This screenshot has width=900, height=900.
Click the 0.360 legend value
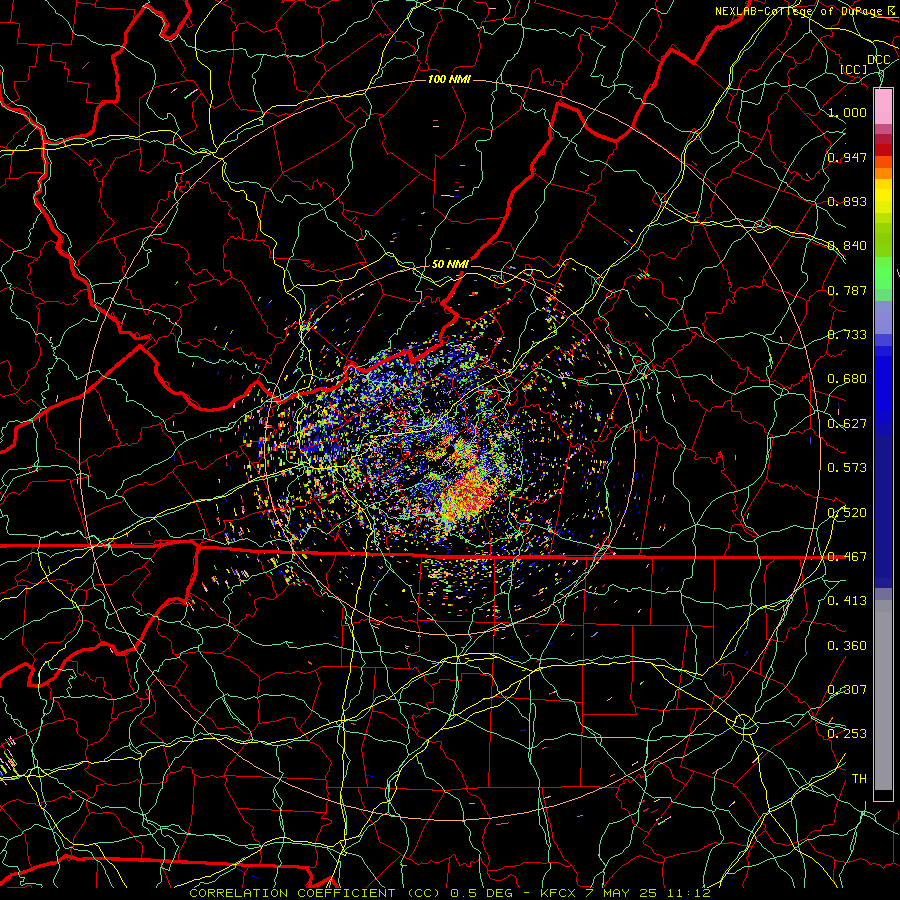coord(847,646)
